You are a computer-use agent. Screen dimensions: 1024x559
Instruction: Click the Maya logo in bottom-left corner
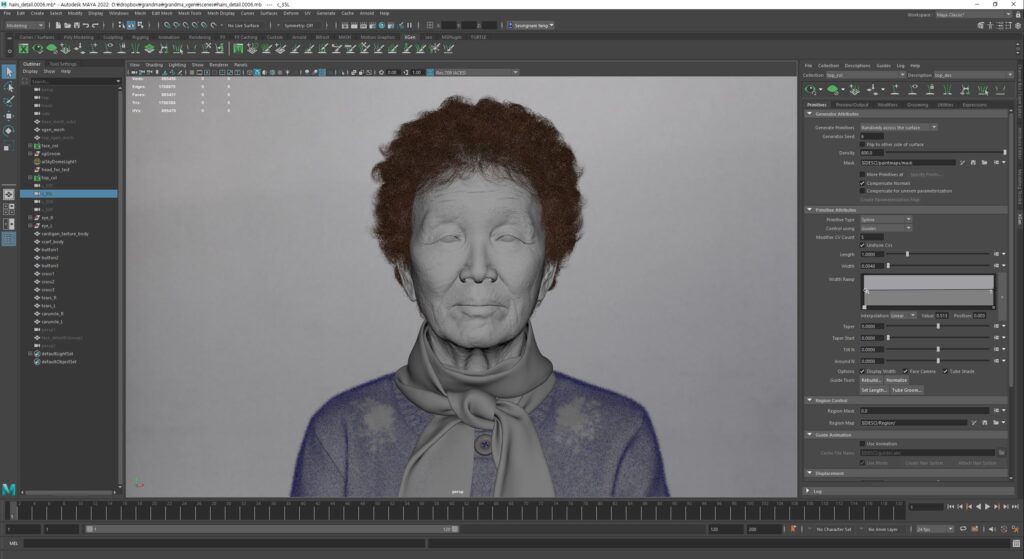[x=9, y=489]
